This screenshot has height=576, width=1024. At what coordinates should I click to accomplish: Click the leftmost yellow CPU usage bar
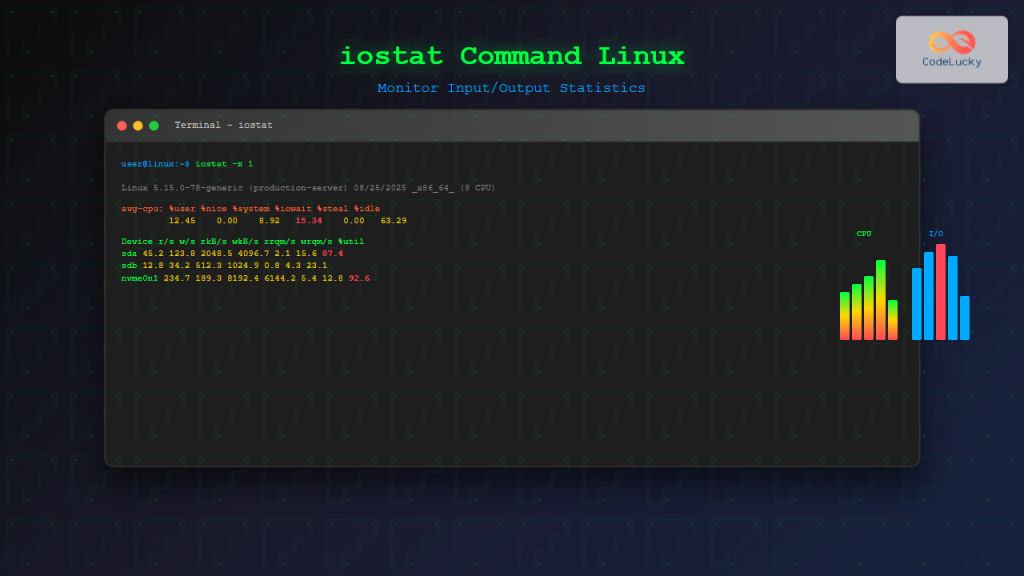pyautogui.click(x=845, y=315)
